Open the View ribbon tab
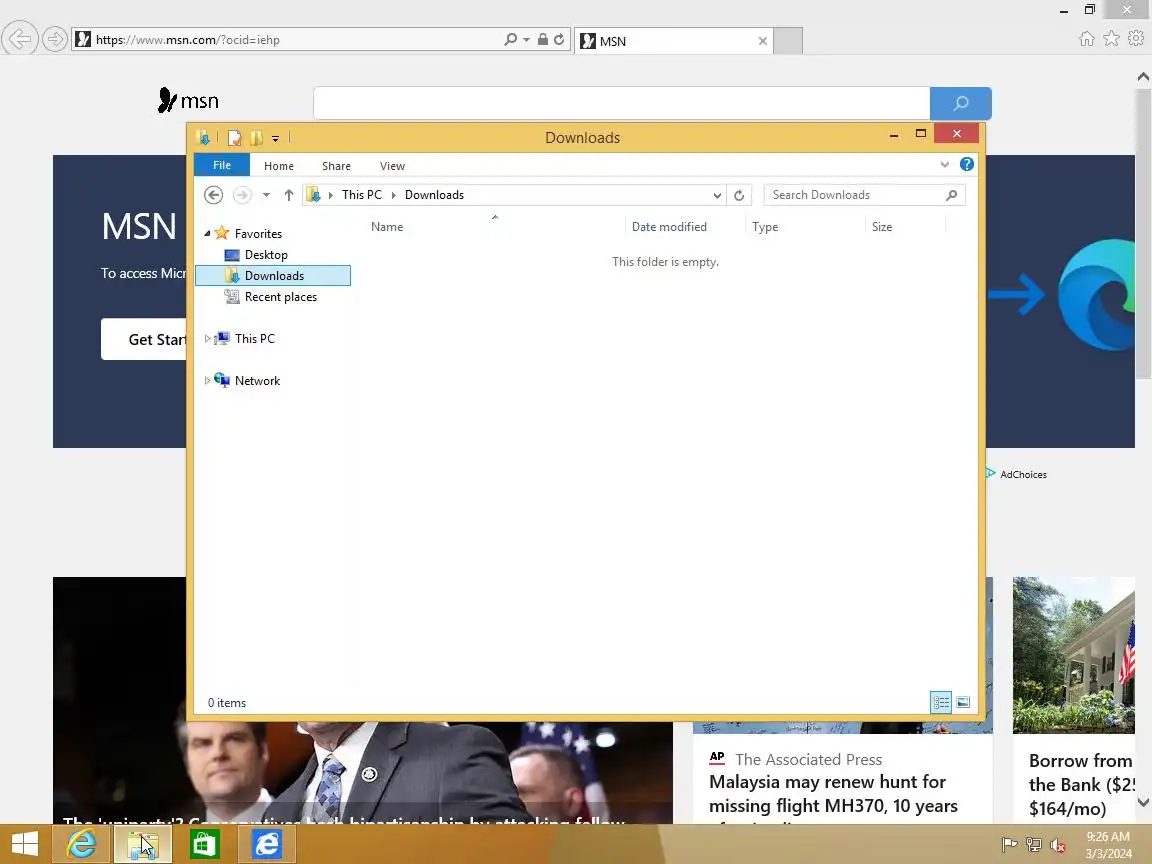Viewport: 1152px width, 864px height. coord(392,166)
